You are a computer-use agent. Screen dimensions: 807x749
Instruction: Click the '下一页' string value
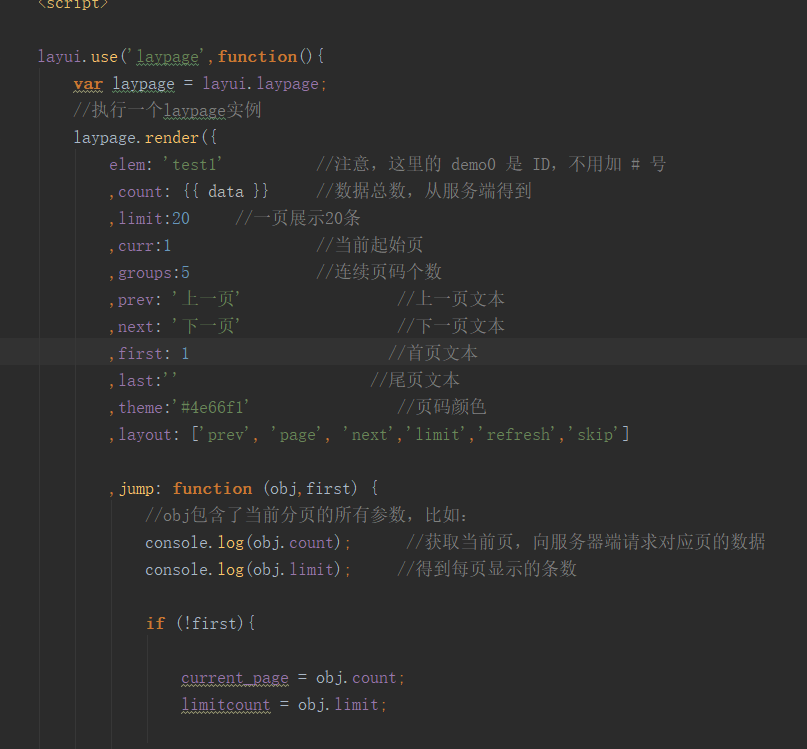[x=206, y=326]
